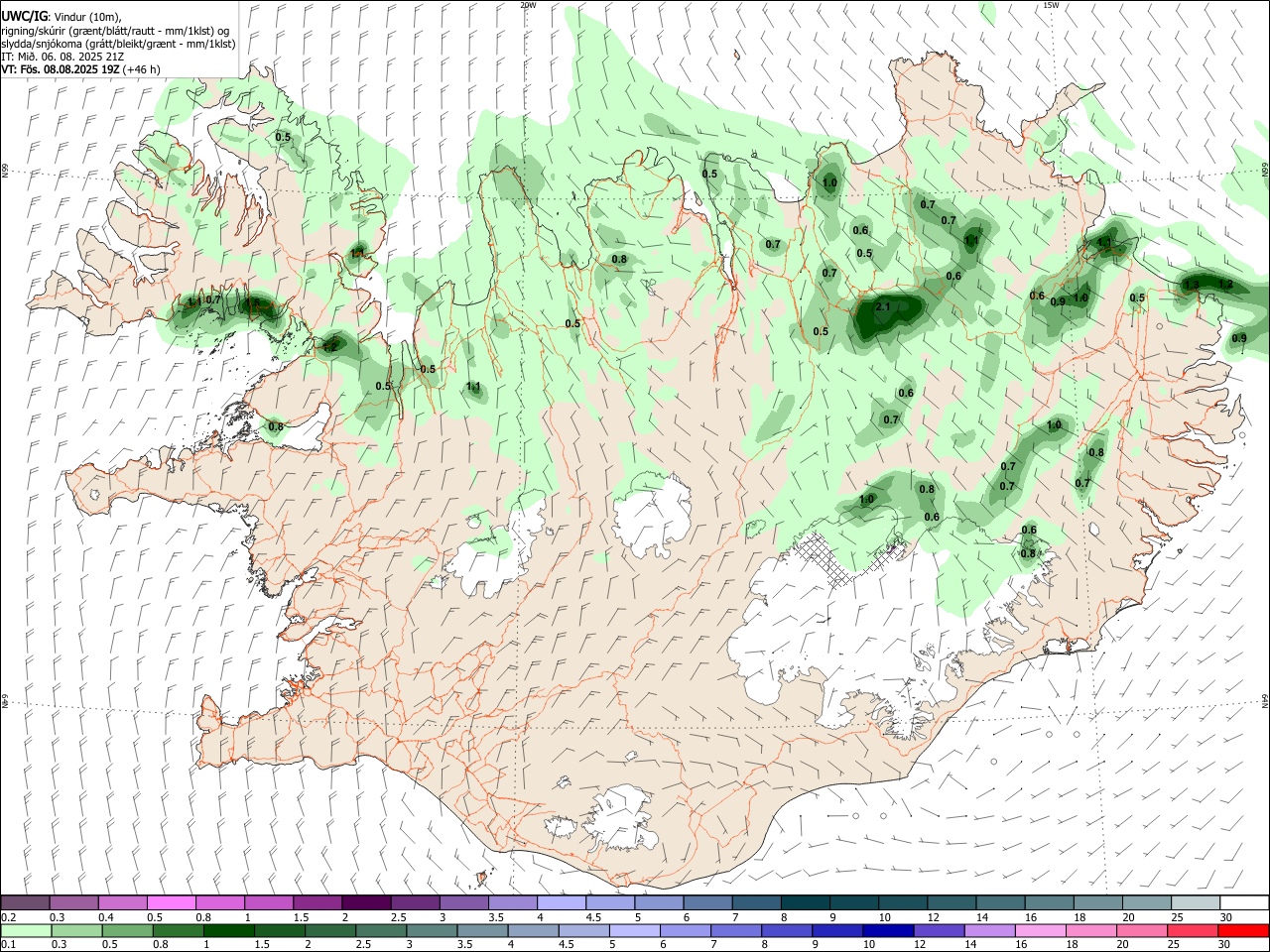
Task: Click the 'slydda/snjókoma' legend description line
Action: coord(118,44)
